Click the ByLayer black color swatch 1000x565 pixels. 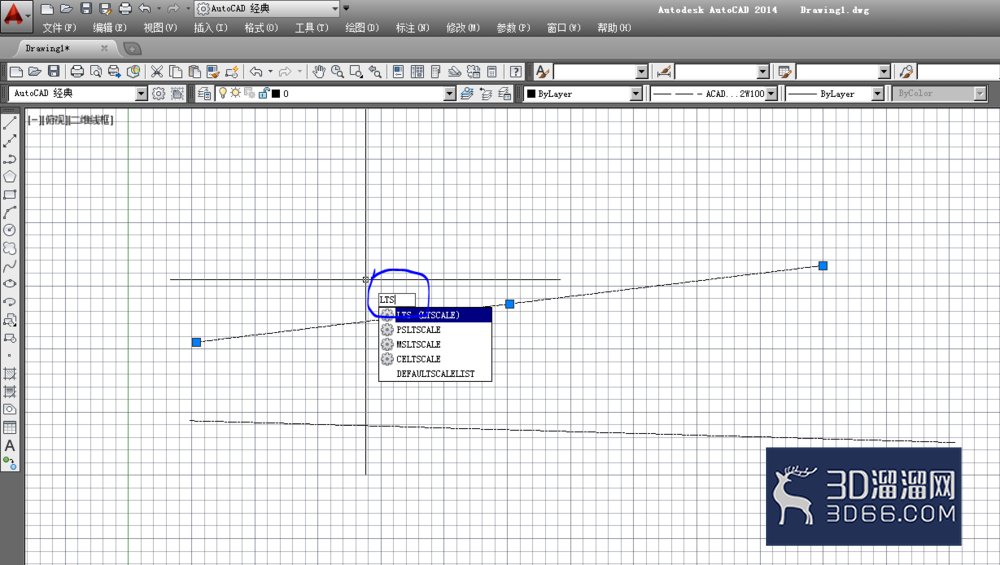531,94
